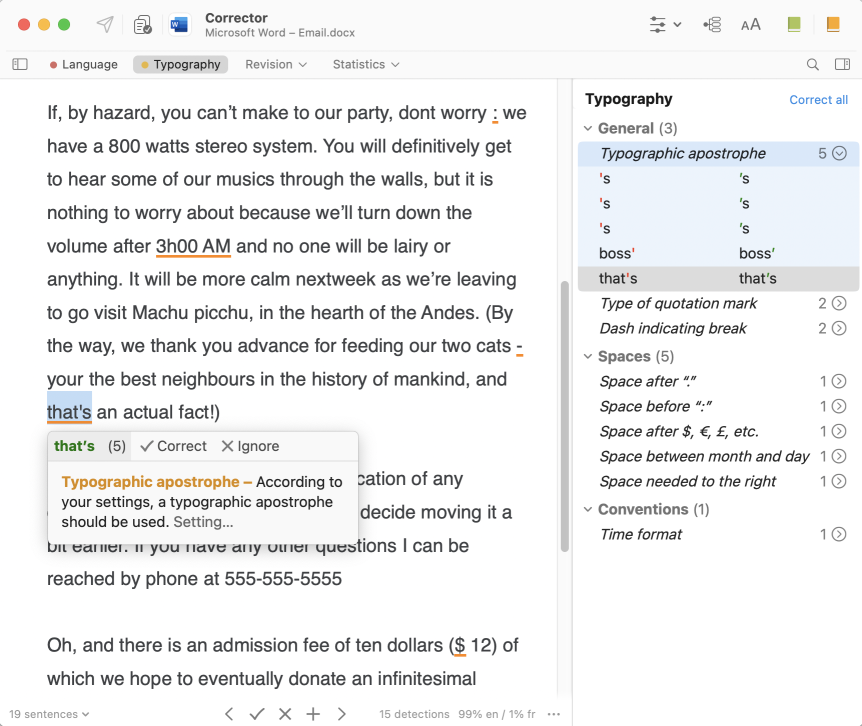The image size is (862, 726).
Task: Open the Revision dropdown menu
Action: [x=276, y=64]
